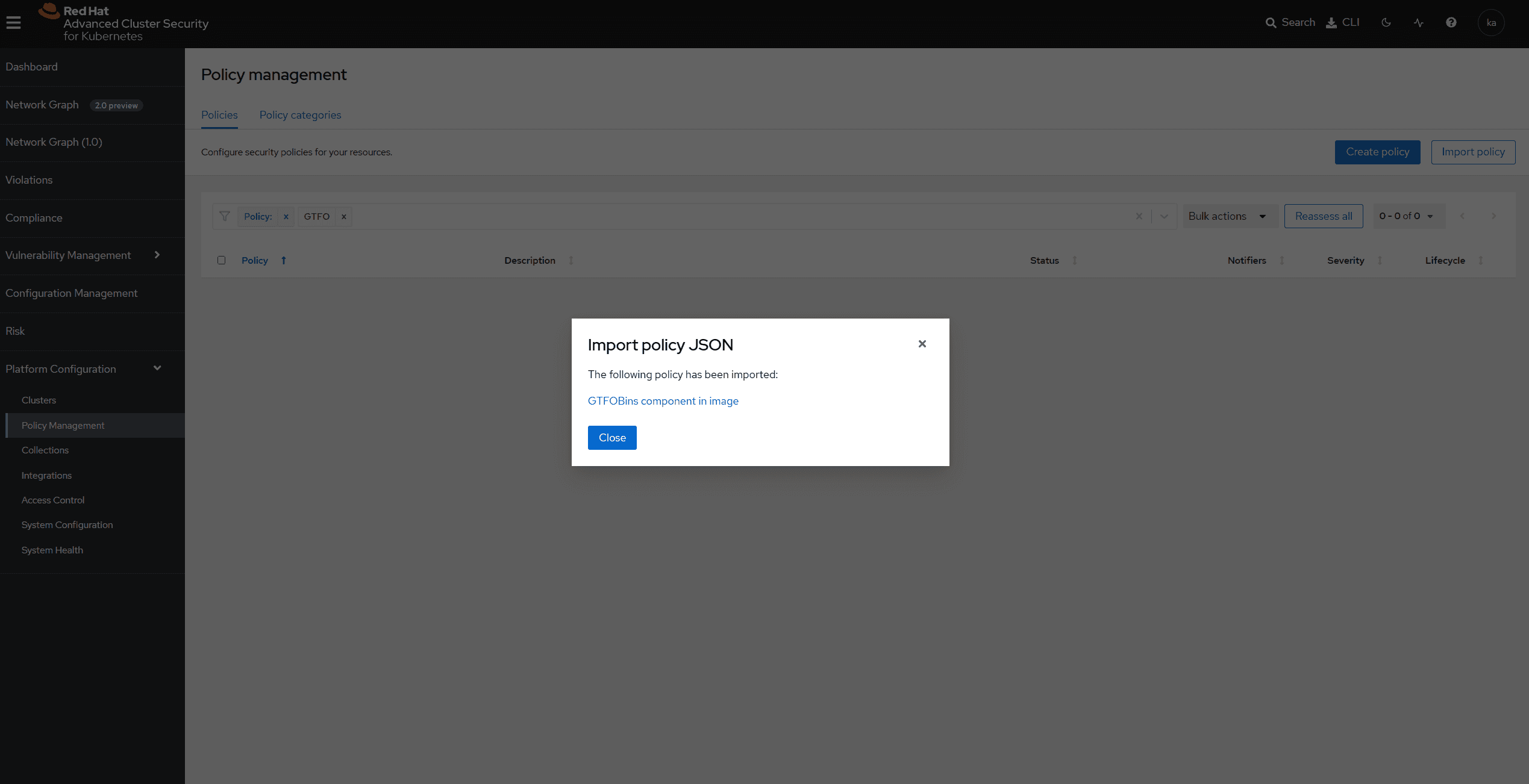Sort ascending arrow on Policy column
Image resolution: width=1529 pixels, height=784 pixels.
click(284, 260)
